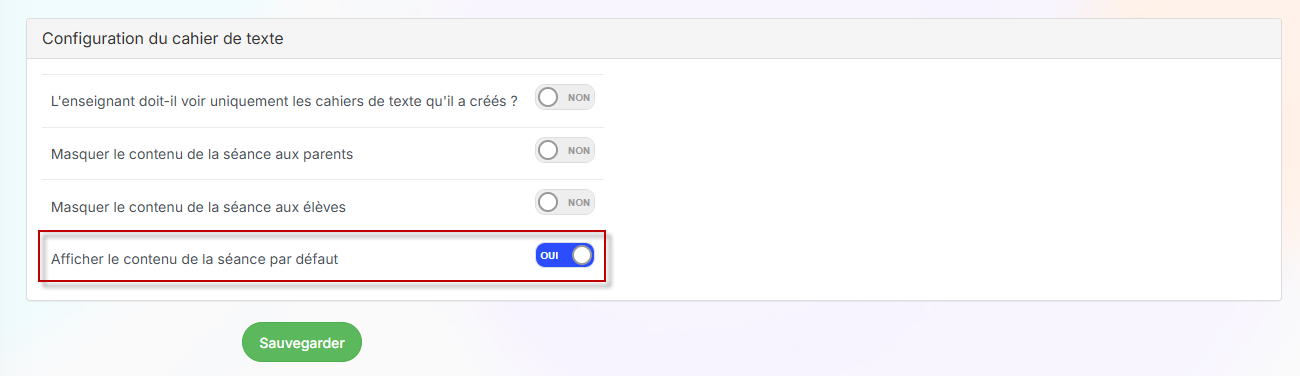This screenshot has height=376, width=1300.
Task: Click the round knob of the enseignant switch
Action: tap(548, 98)
